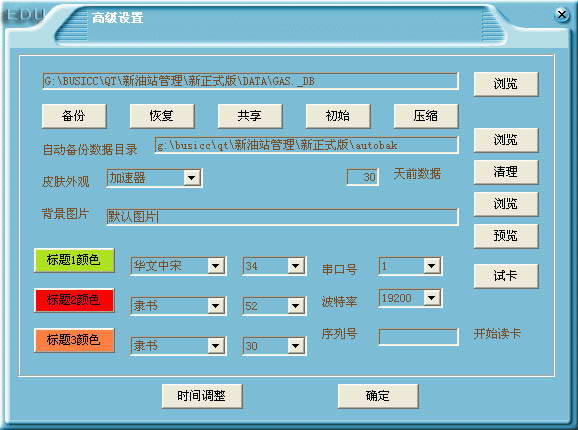Pick the green 标题1颜色 swatch
Screen dimensions: 578x430
(74, 260)
